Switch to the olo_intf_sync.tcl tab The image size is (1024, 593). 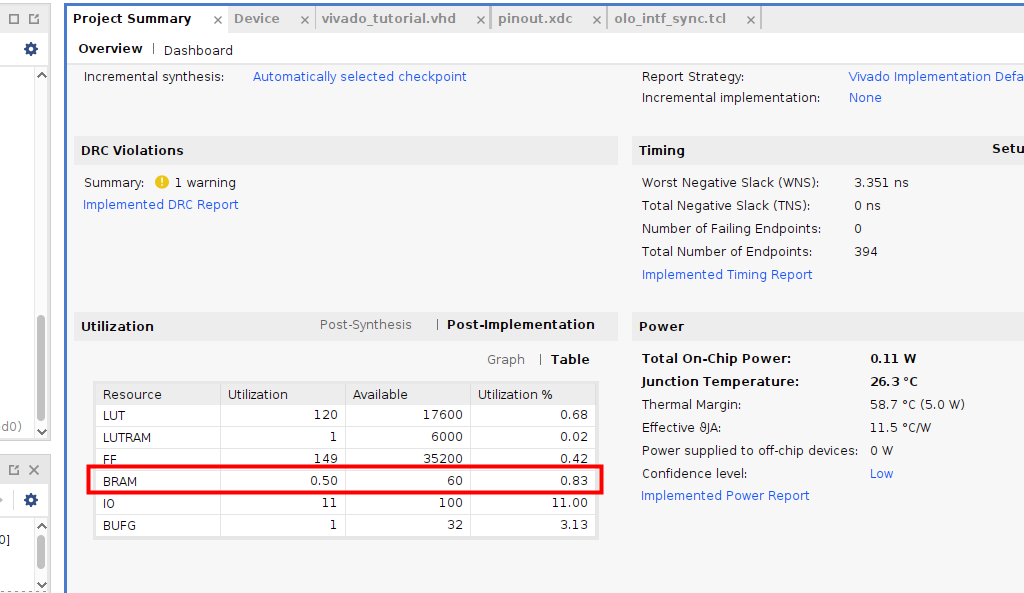point(670,19)
